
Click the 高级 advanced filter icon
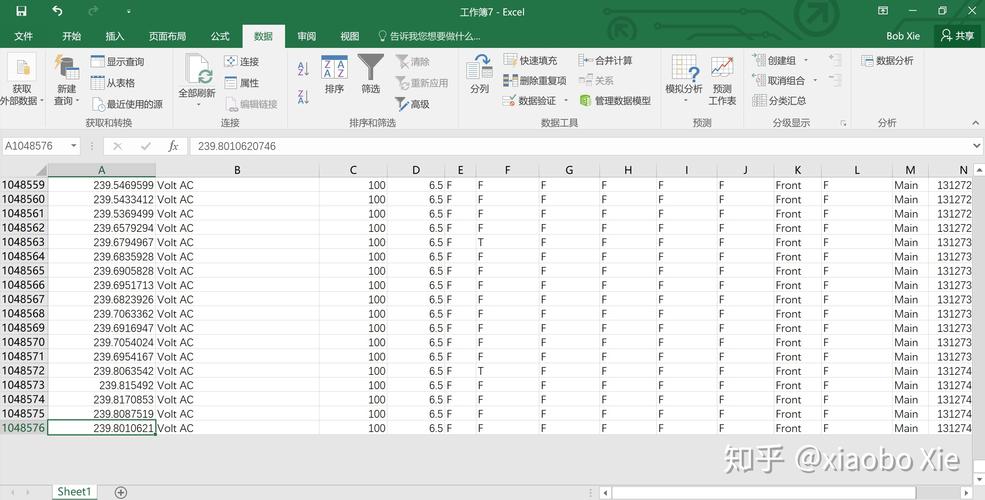[402, 104]
